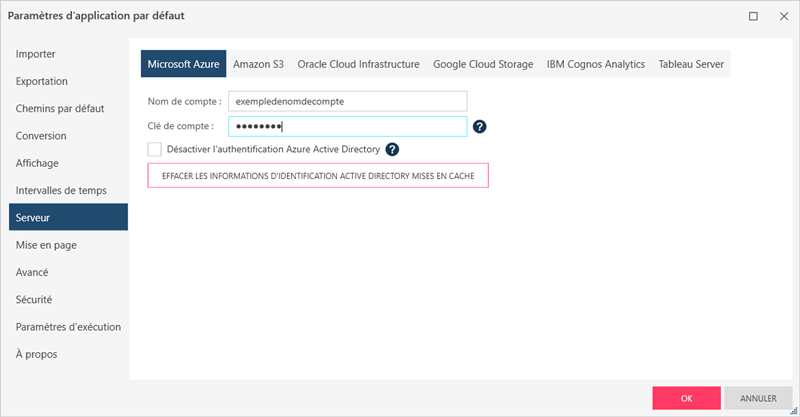
Task: Select the Google Cloud Storage tab
Action: [x=483, y=64]
